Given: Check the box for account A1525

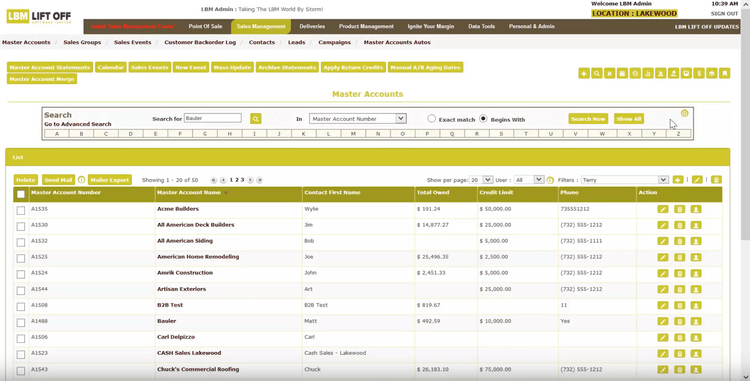Looking at the screenshot, I should (21, 258).
